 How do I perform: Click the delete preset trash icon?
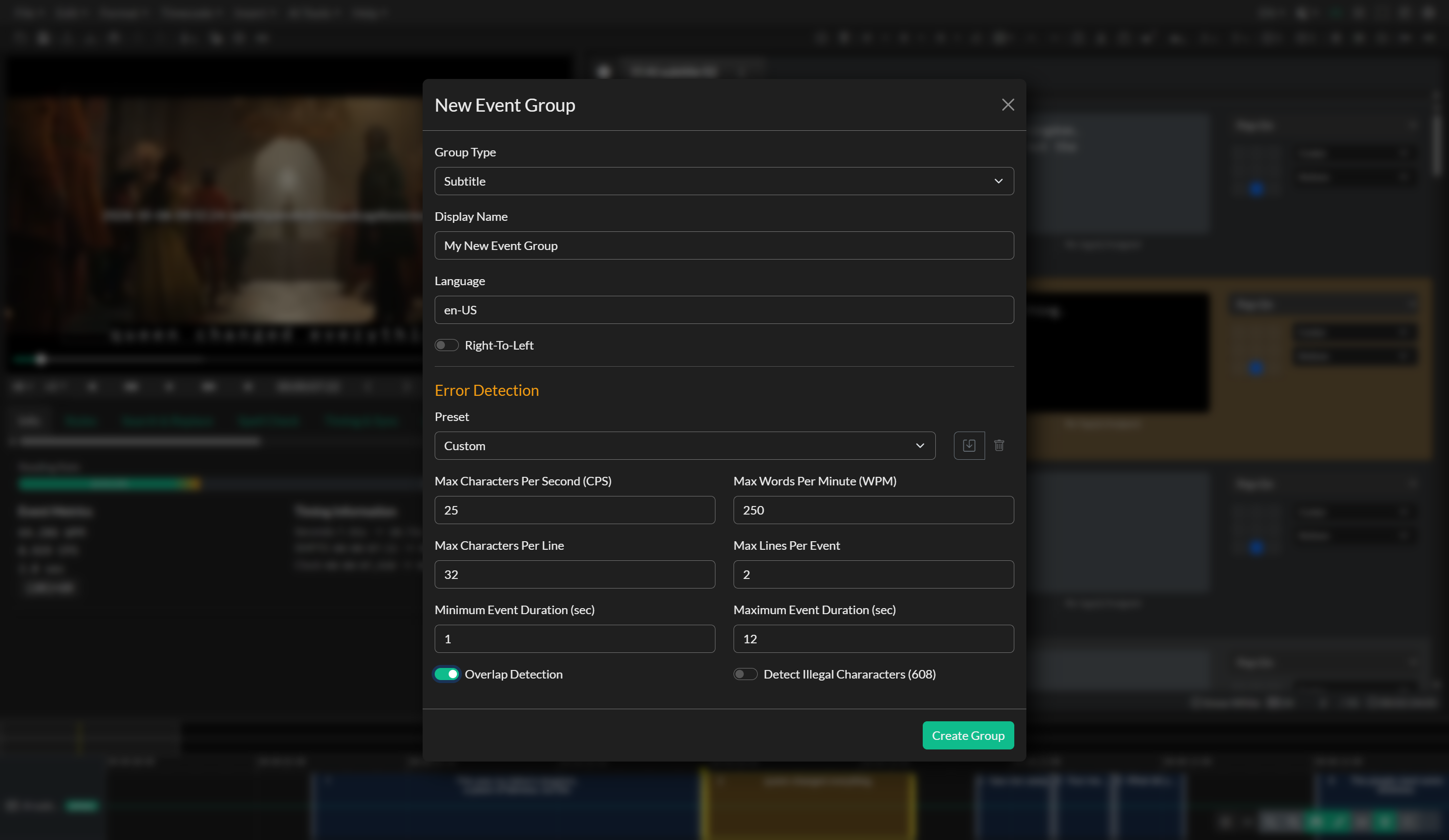point(999,446)
